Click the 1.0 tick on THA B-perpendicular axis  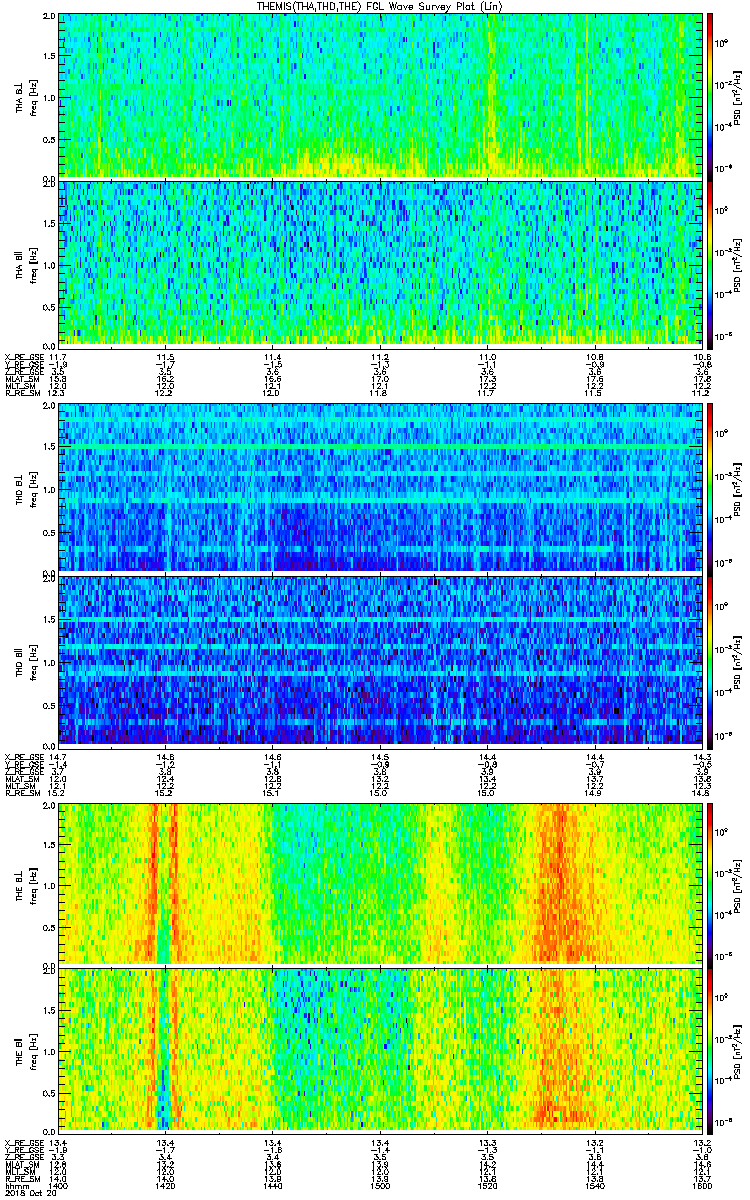click(49, 97)
